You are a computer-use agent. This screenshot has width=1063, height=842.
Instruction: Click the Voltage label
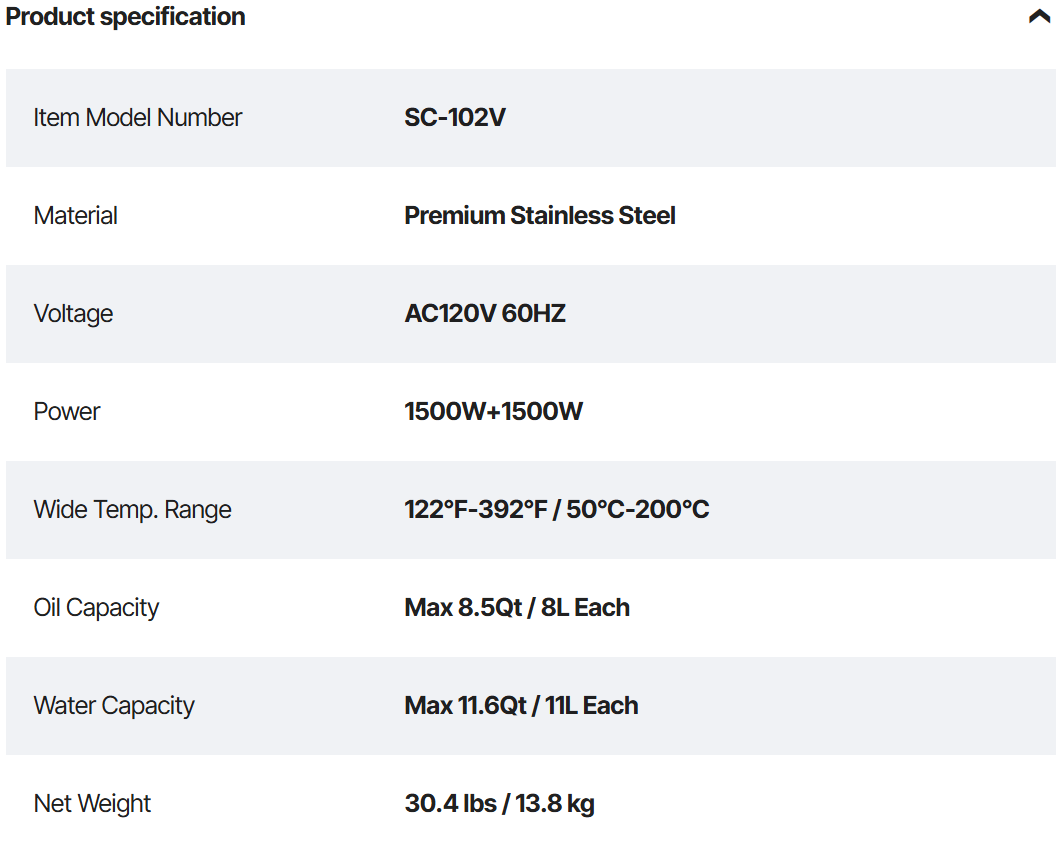point(73,313)
